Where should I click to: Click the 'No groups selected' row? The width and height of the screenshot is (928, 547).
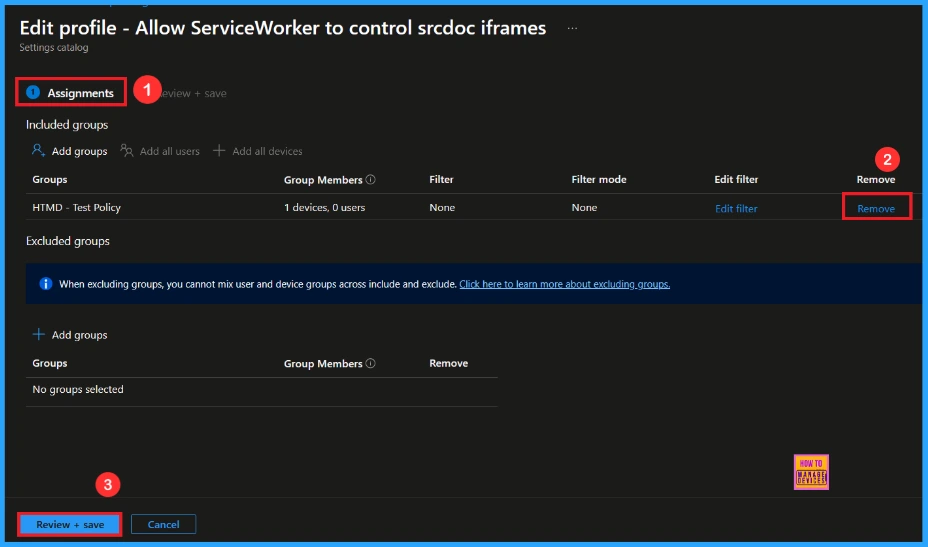(x=262, y=390)
